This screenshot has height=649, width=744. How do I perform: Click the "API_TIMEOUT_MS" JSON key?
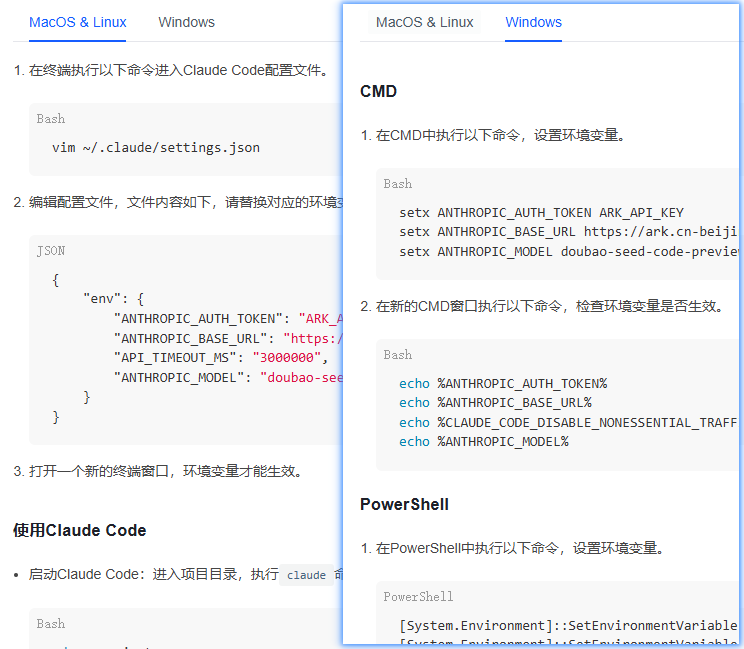pyautogui.click(x=175, y=358)
